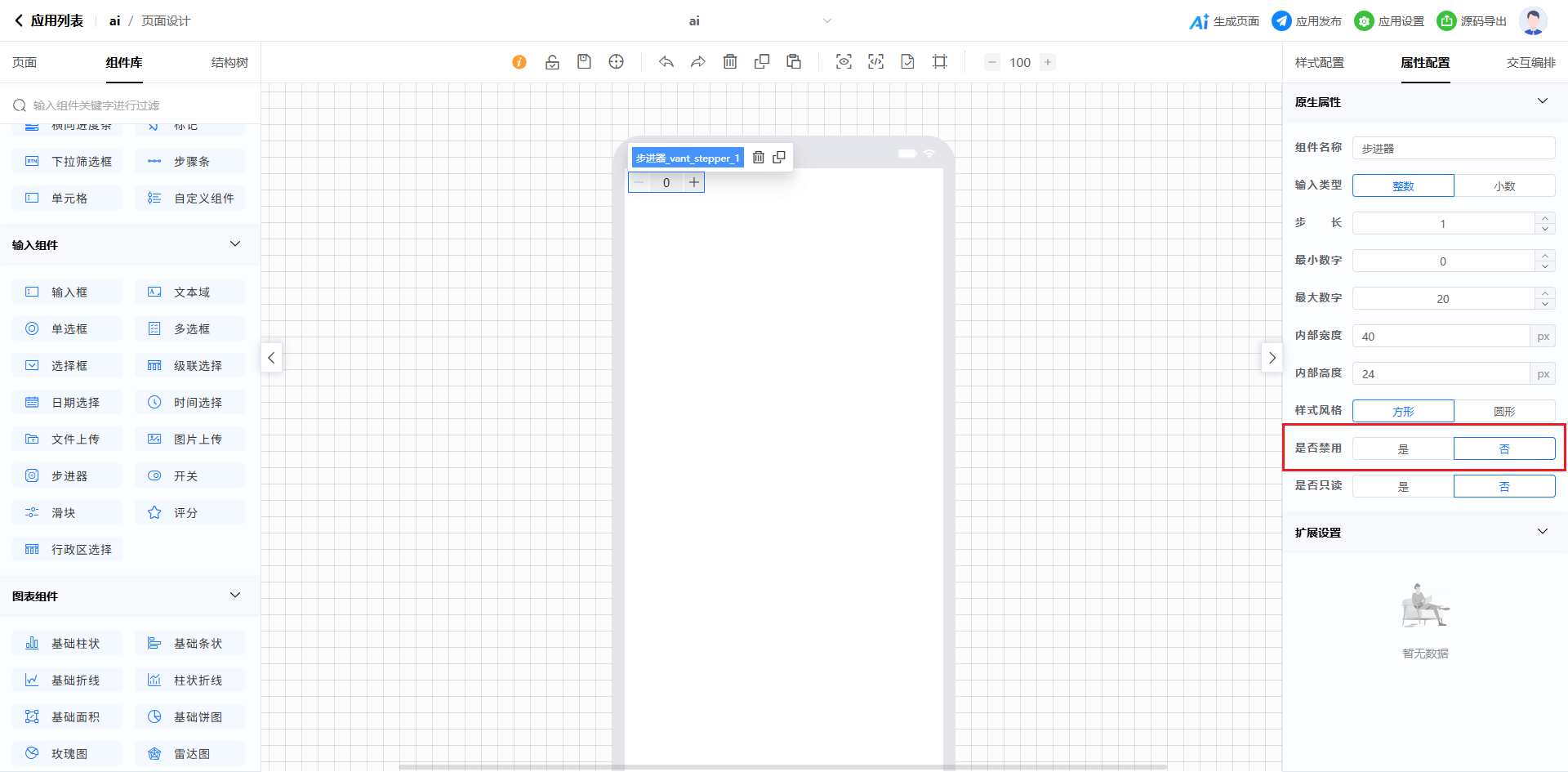Open the 结构树 tab
Viewport: 1568px width, 772px height.
point(229,63)
